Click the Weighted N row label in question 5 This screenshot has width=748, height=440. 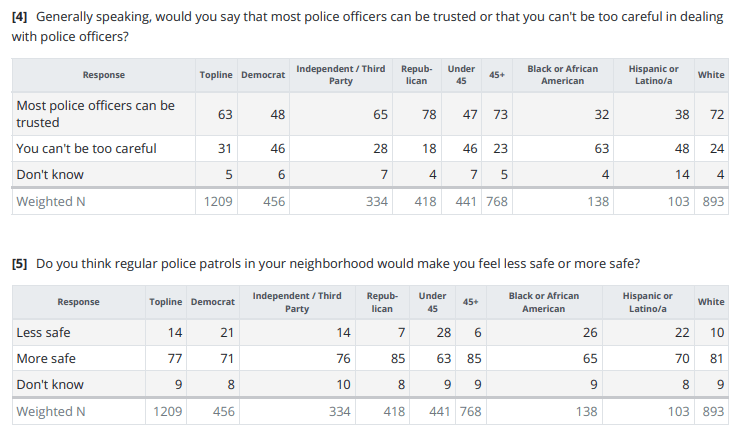[51, 411]
